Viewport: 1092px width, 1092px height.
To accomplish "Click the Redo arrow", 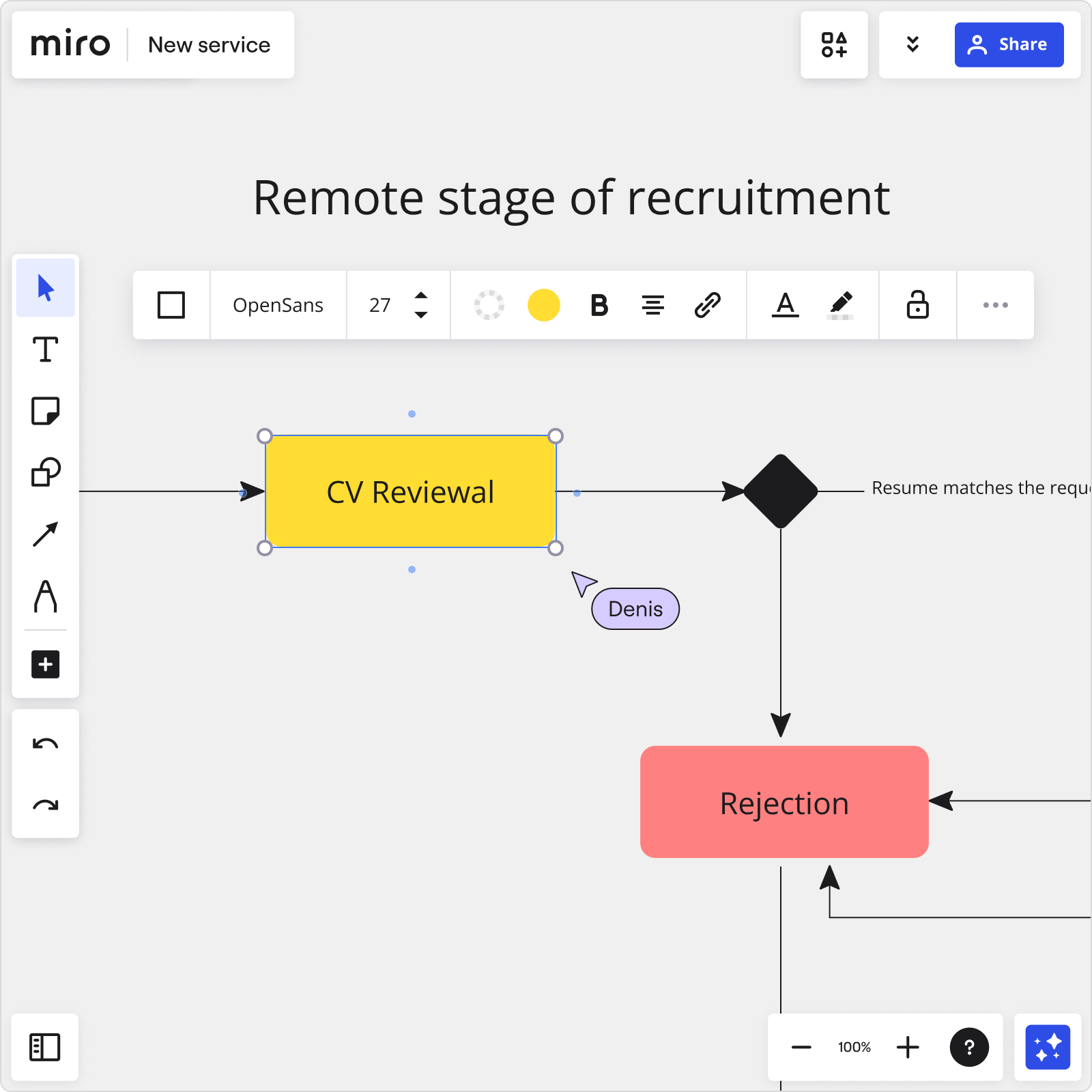I will pos(45,805).
